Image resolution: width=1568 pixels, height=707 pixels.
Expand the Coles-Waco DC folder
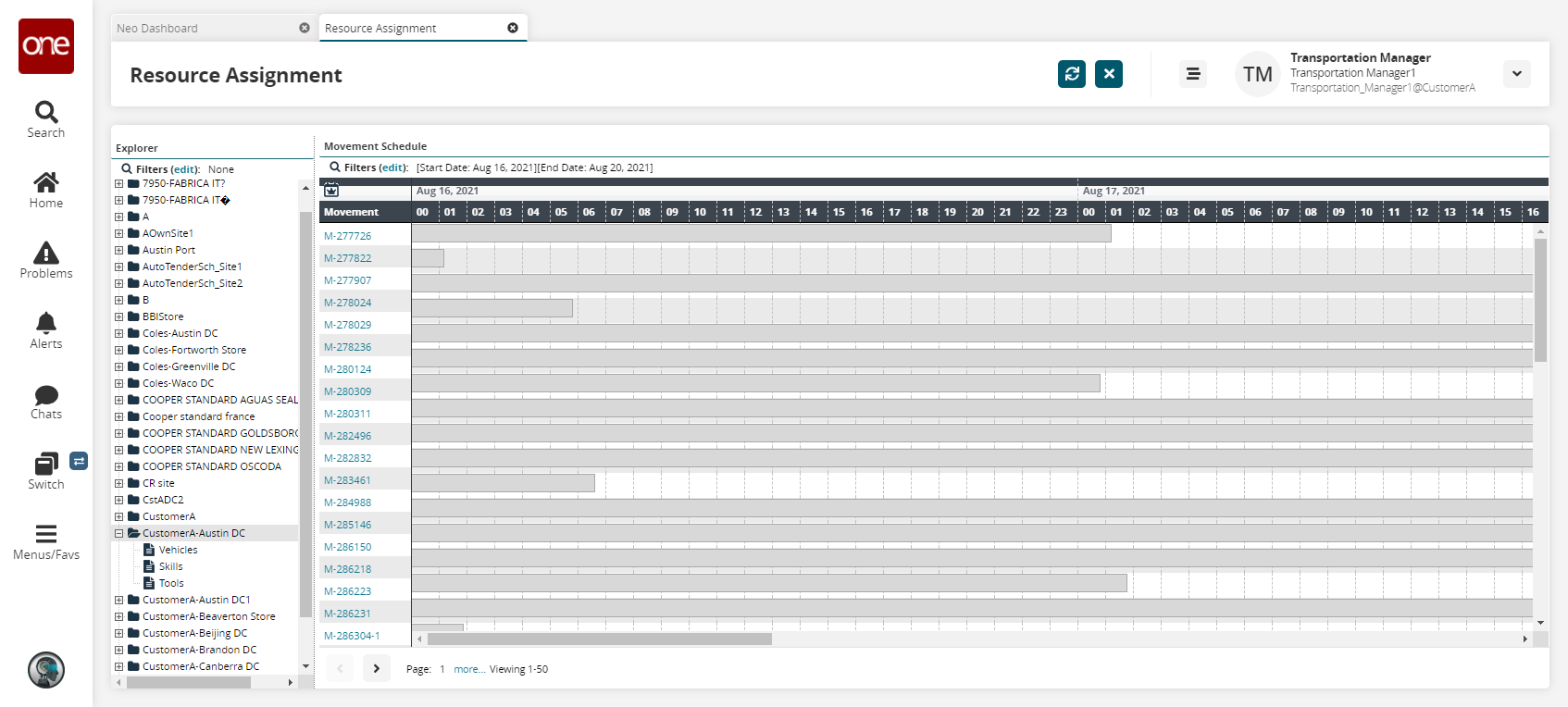[118, 383]
